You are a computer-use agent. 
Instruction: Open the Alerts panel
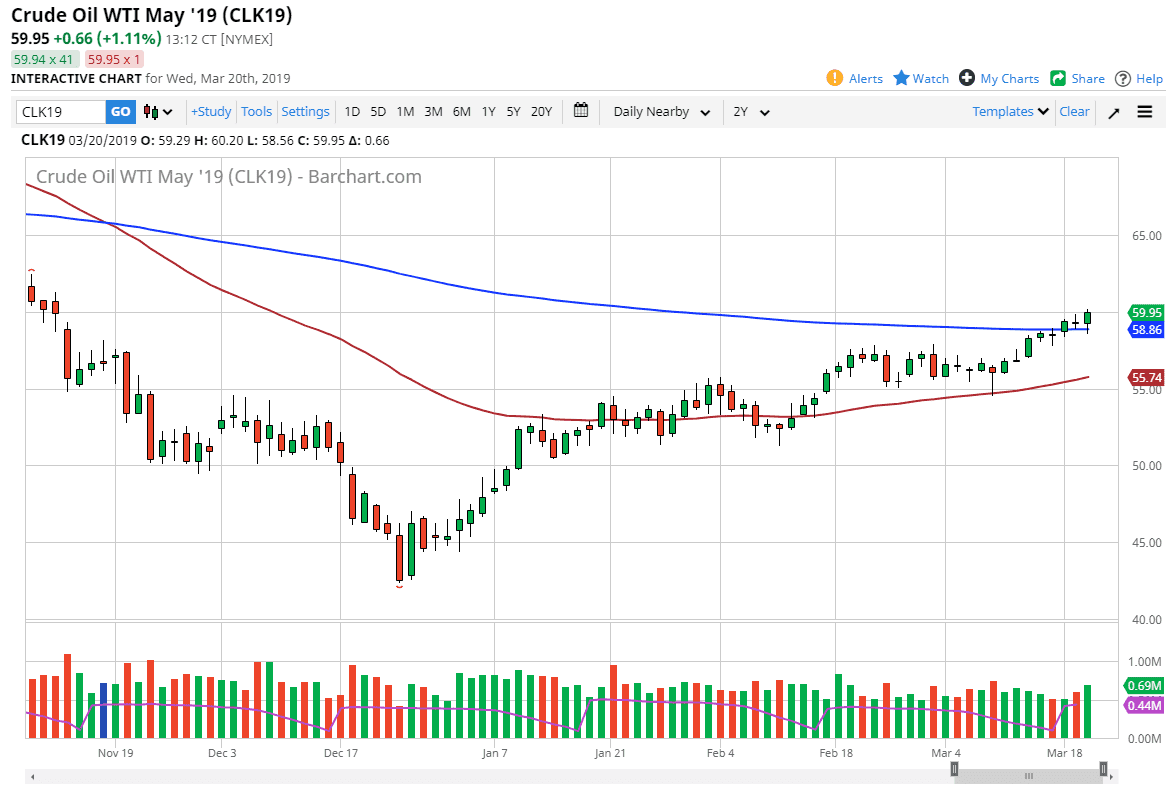pos(855,78)
